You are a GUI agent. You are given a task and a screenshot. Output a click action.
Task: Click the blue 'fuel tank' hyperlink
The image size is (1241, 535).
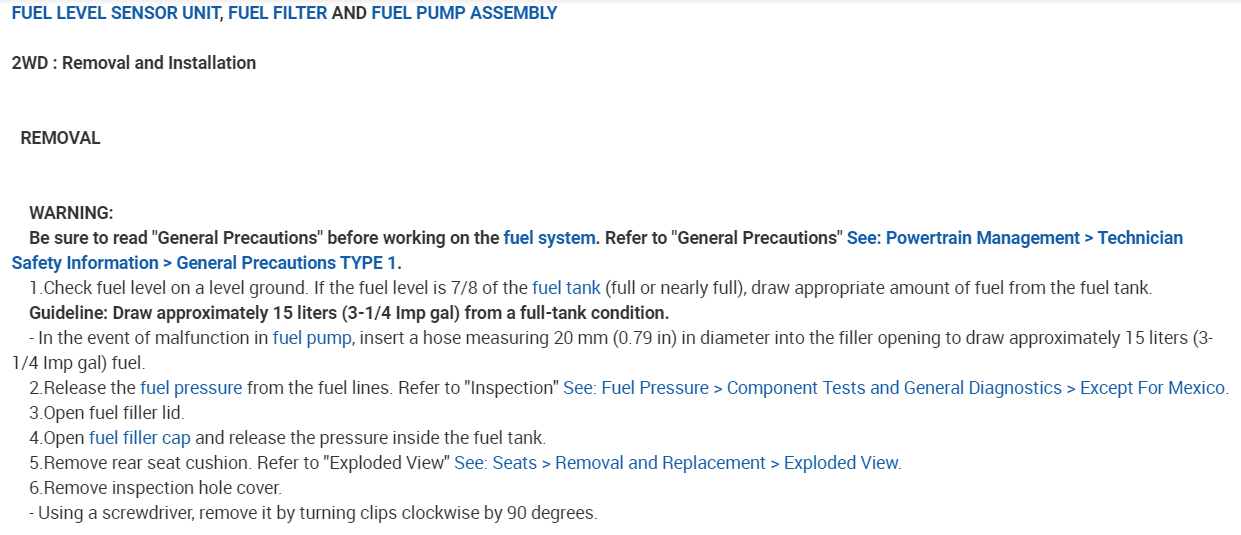(566, 288)
